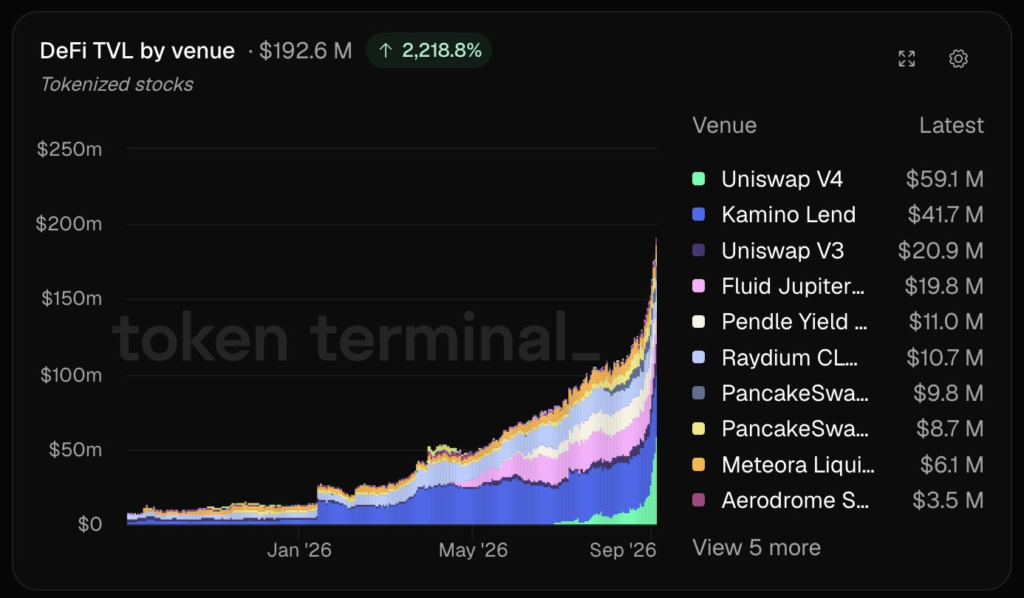Click the Aerodrome magenta color swatch

(x=698, y=500)
